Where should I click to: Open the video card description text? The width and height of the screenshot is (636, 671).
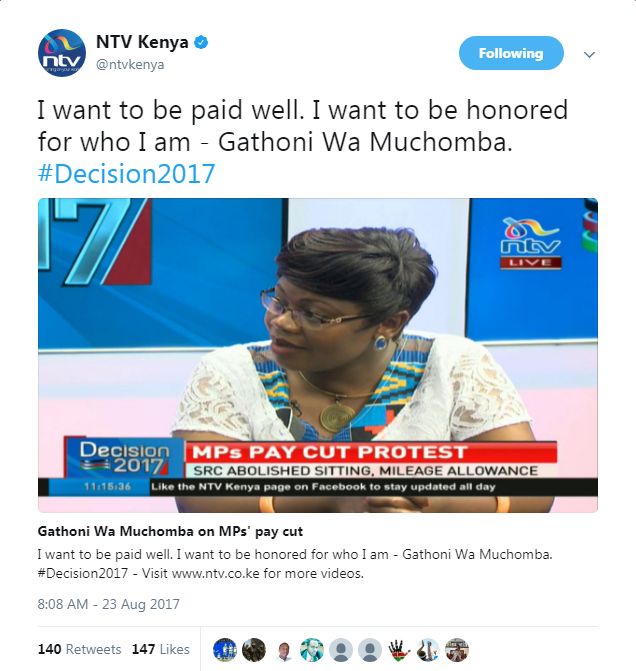click(x=295, y=564)
